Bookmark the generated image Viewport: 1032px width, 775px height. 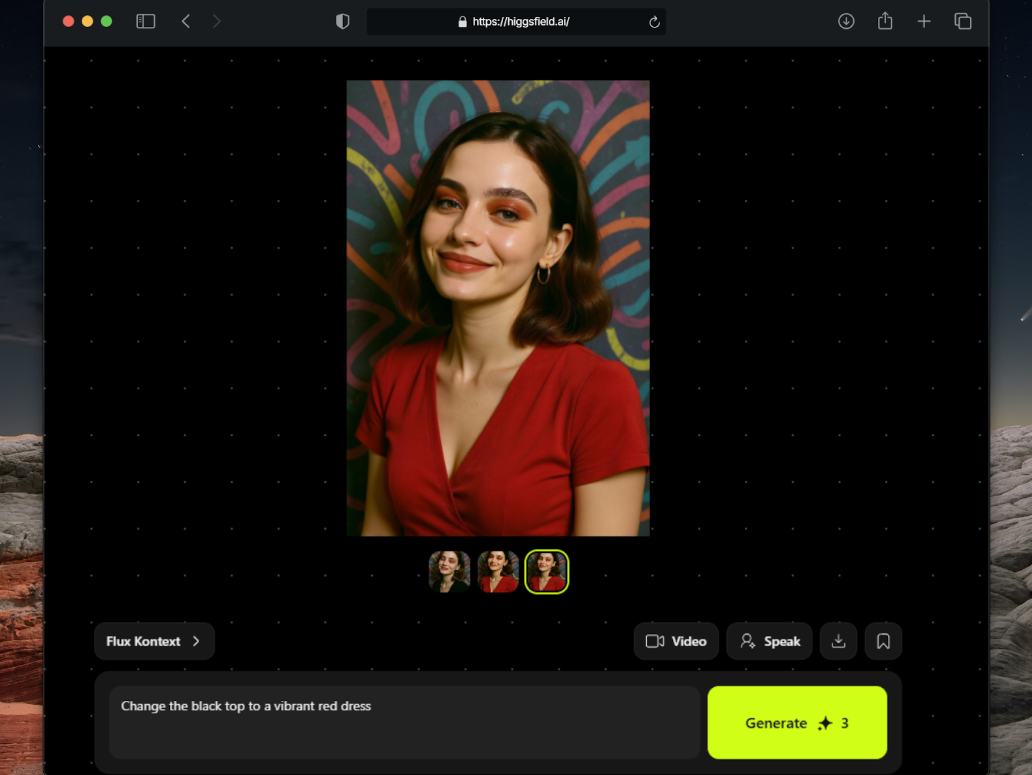(x=883, y=641)
